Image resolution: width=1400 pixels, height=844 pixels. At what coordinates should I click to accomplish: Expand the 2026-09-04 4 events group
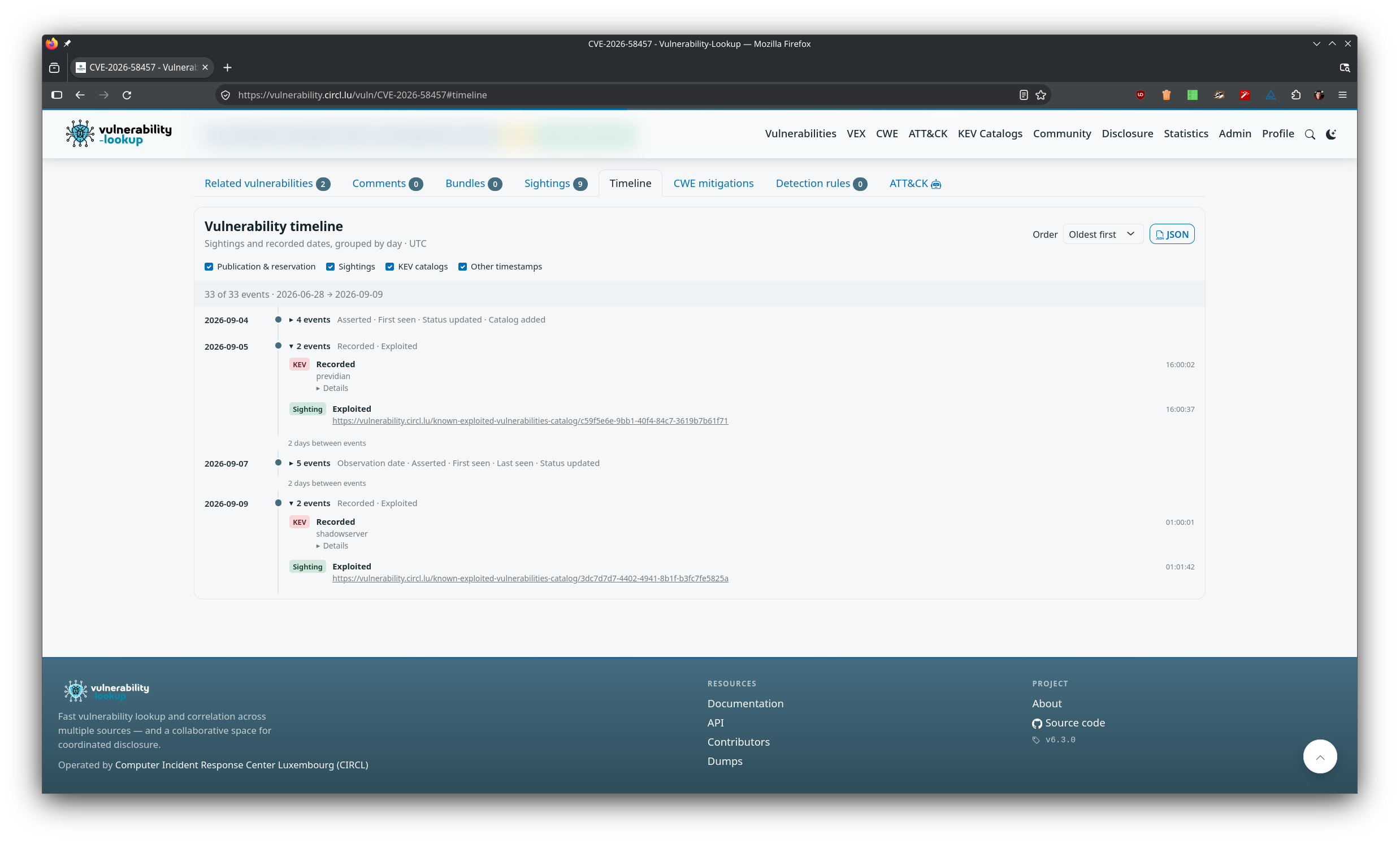[x=309, y=320]
